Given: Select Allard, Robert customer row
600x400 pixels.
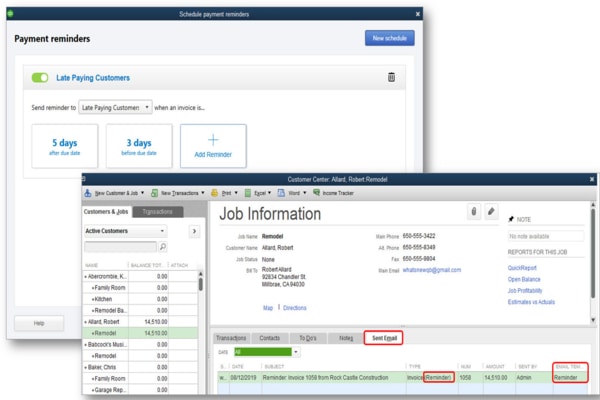Looking at the screenshot, I should point(140,322).
